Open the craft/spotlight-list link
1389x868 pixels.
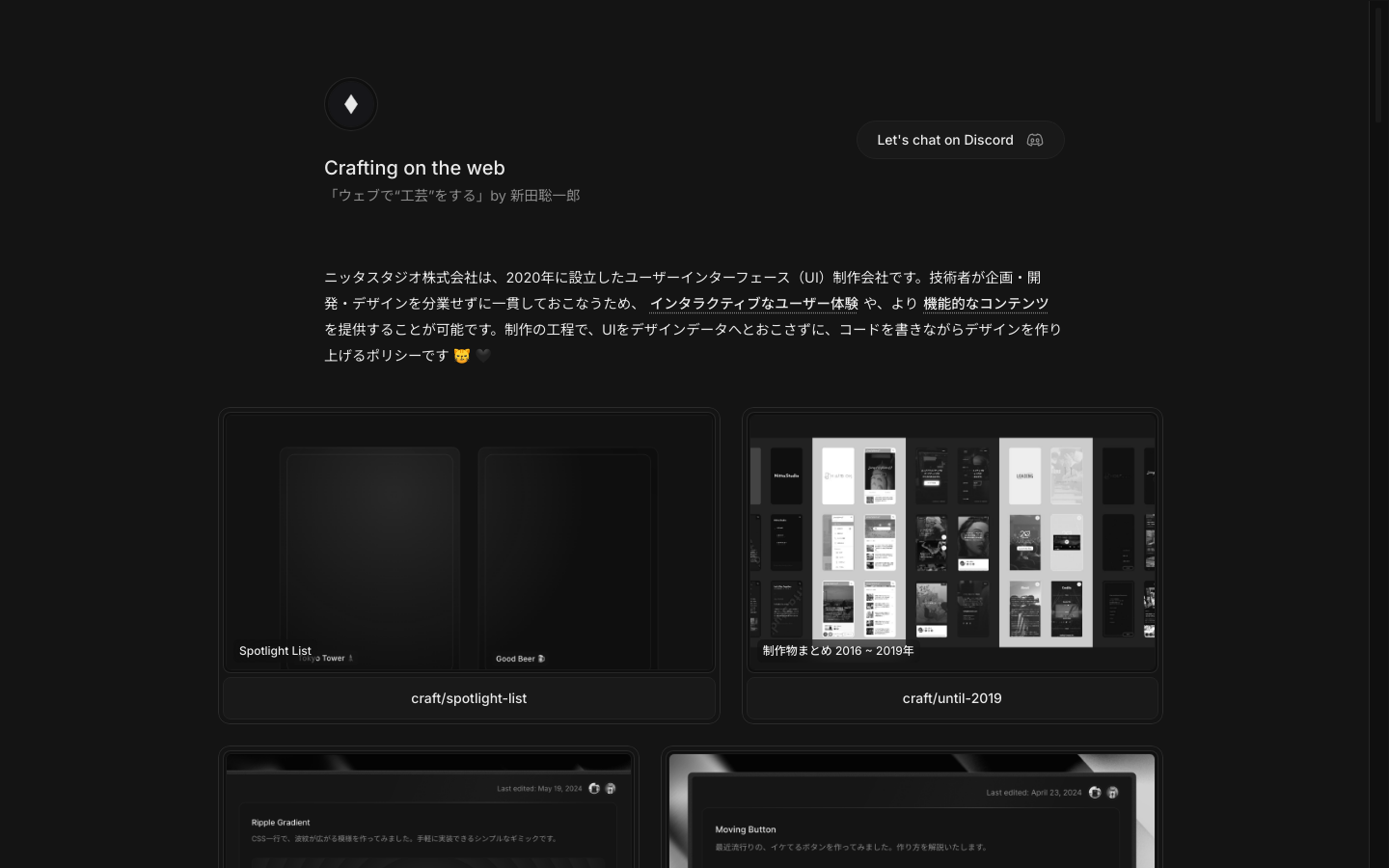pyautogui.click(x=469, y=698)
